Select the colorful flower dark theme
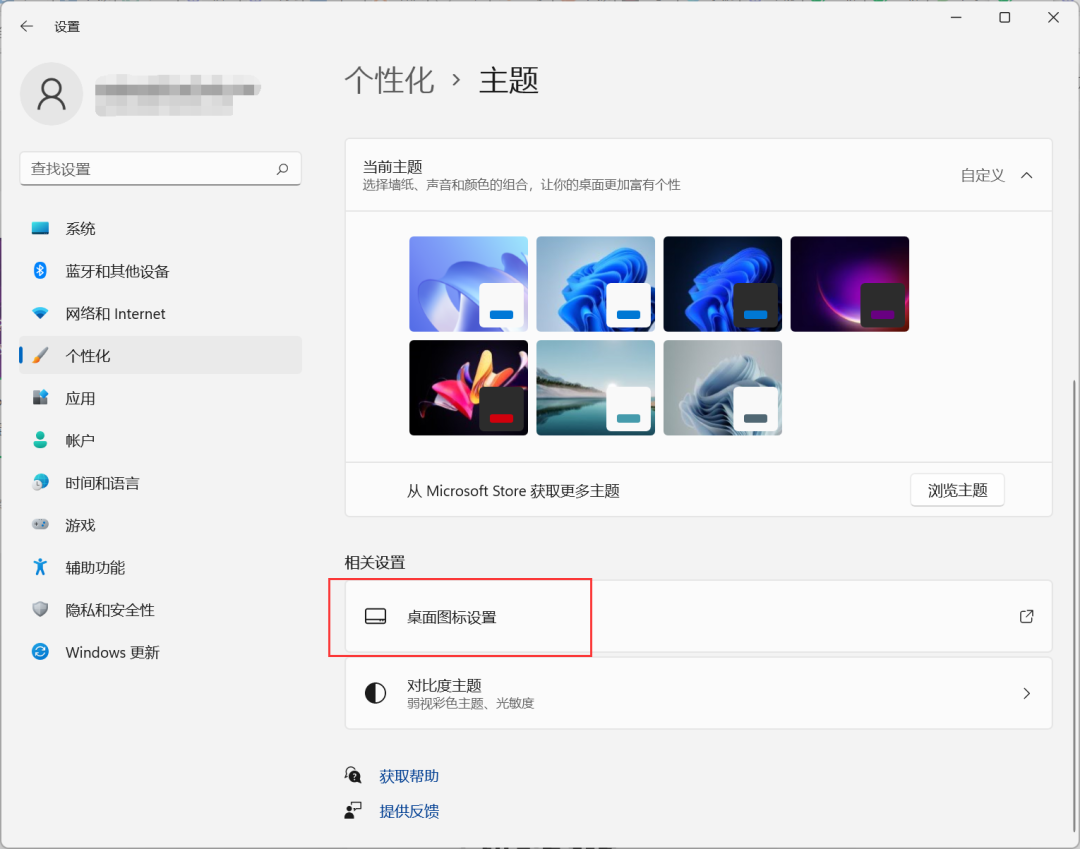This screenshot has width=1080, height=849. point(468,388)
